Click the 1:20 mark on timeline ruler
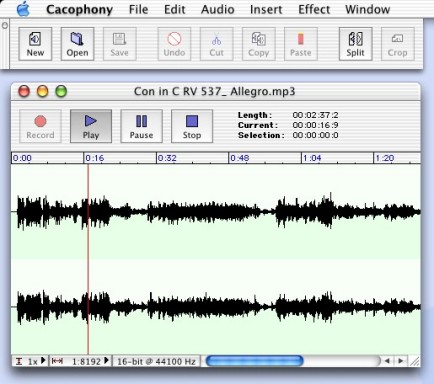The image size is (434, 384). click(385, 158)
